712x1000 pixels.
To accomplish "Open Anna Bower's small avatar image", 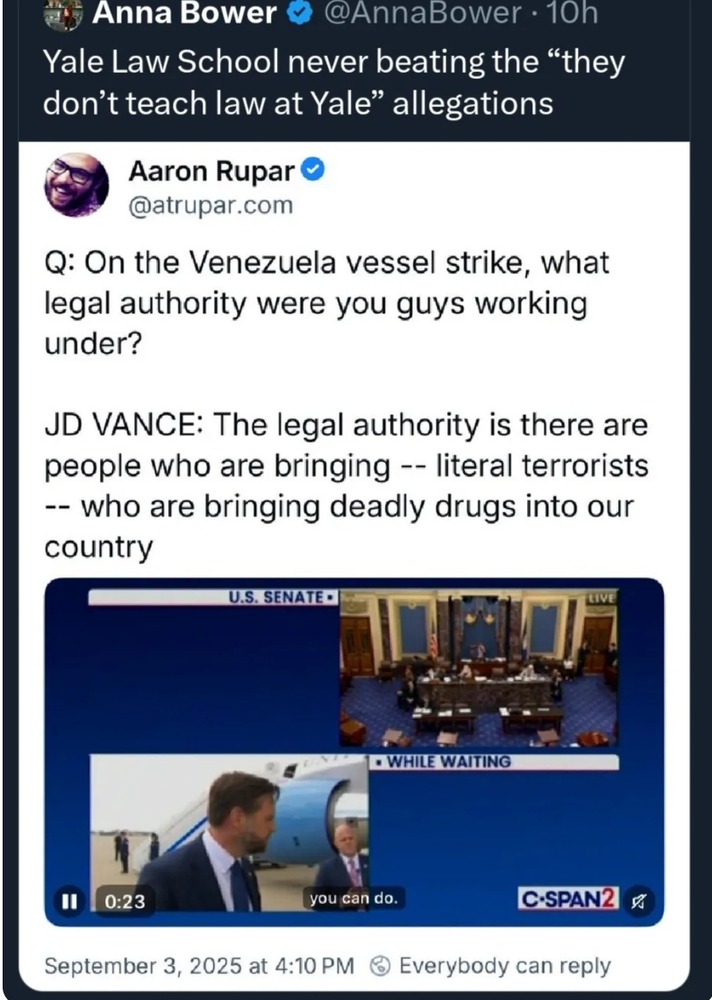I will click(63, 14).
